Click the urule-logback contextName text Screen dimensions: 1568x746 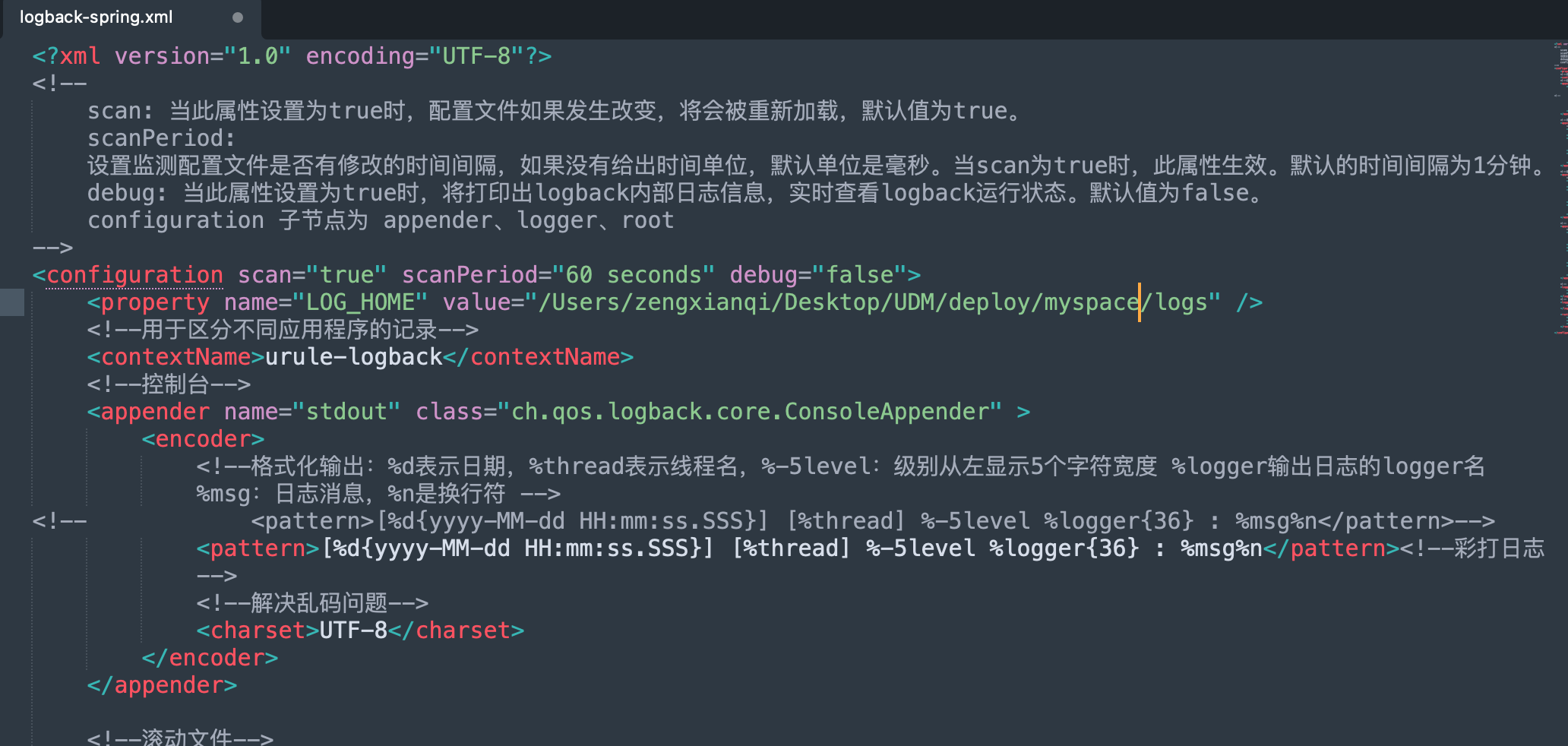[x=353, y=357]
